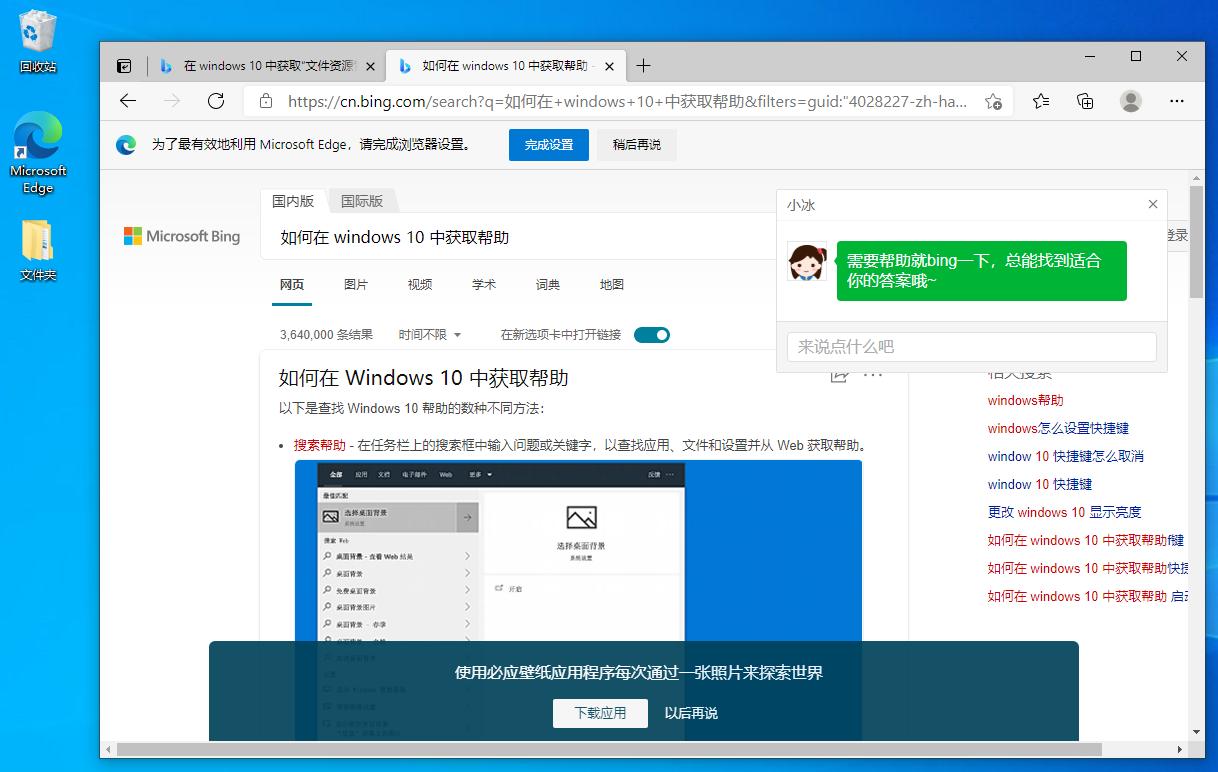This screenshot has height=772, width=1218.
Task: Open the 时间不限 filter dropdown
Action: coord(430,335)
